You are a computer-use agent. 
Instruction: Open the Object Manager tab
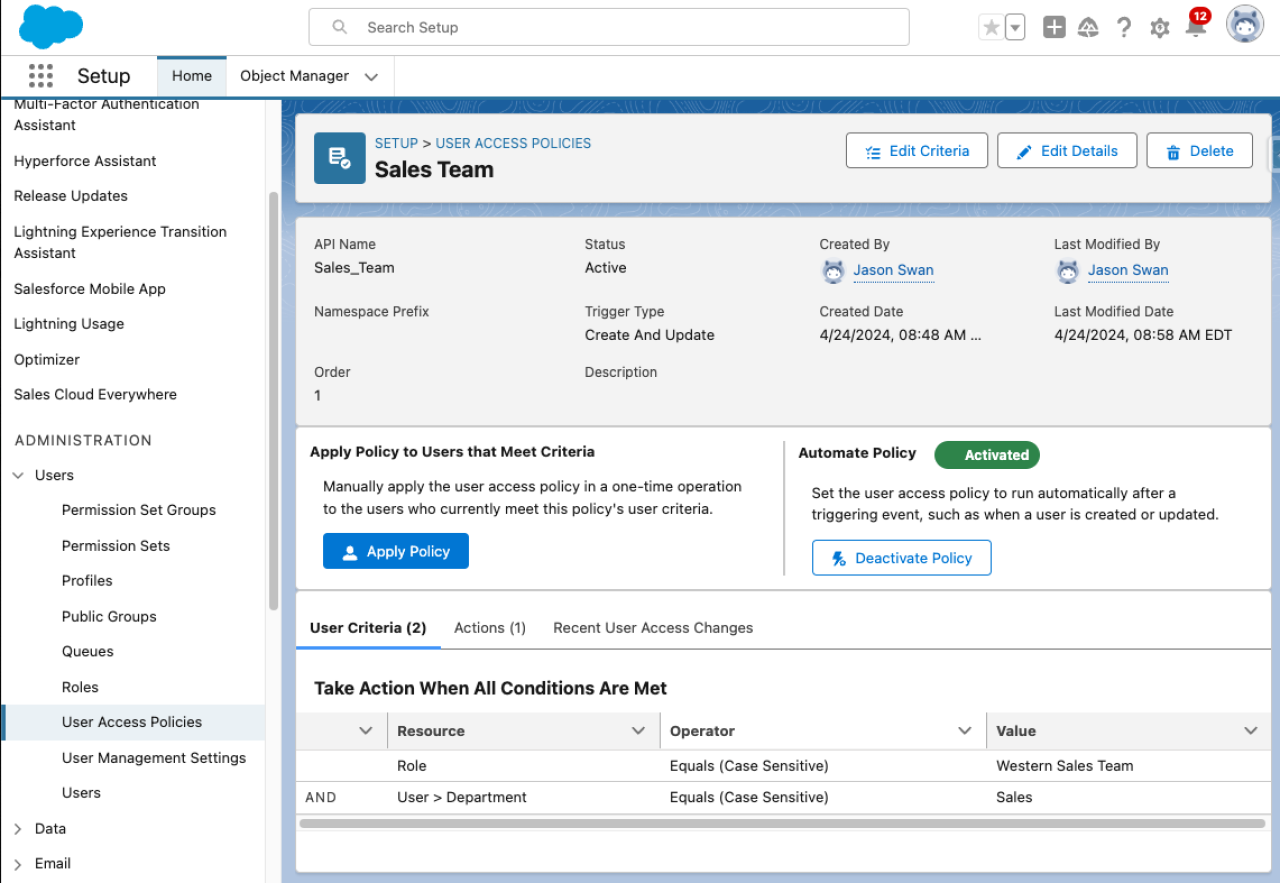(x=294, y=76)
